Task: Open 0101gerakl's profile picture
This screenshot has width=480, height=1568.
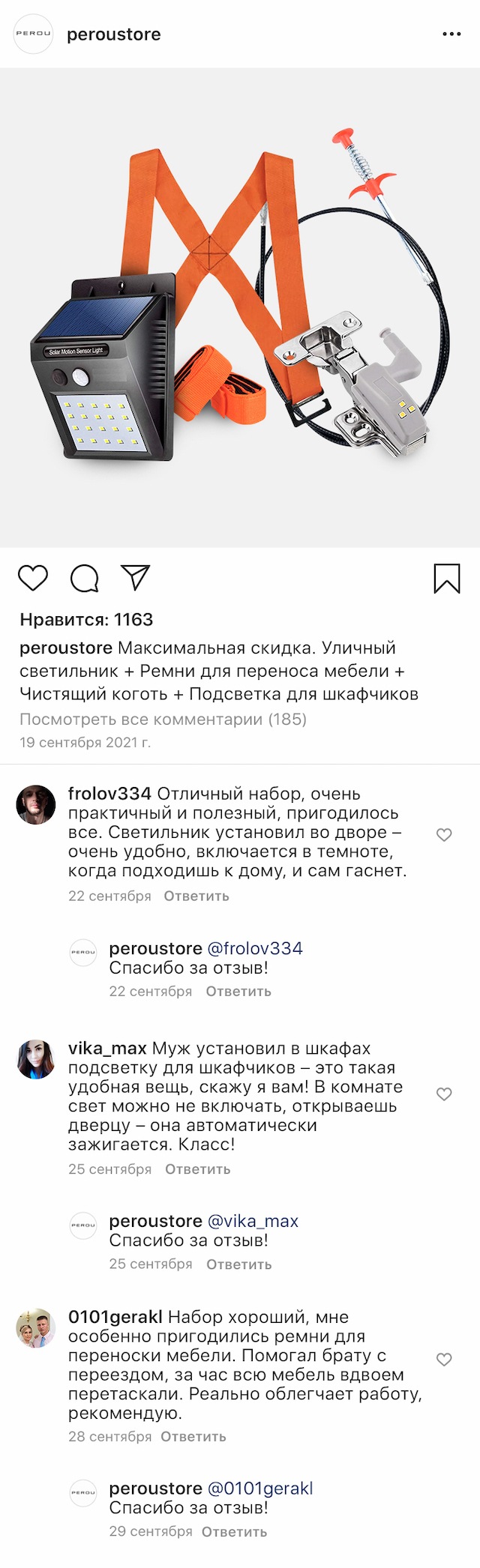Action: [36, 1328]
